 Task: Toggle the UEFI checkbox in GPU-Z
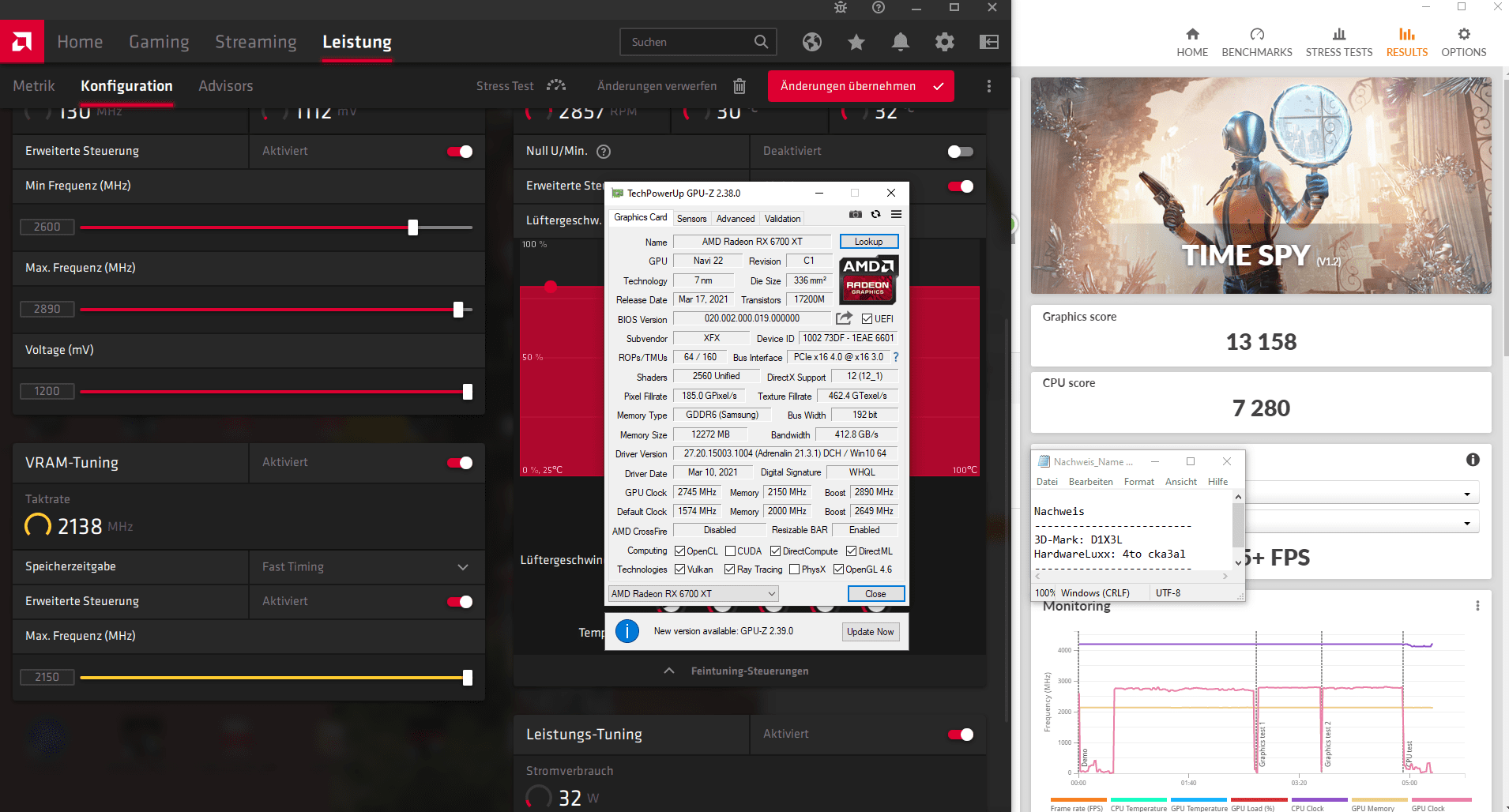pyautogui.click(x=867, y=319)
